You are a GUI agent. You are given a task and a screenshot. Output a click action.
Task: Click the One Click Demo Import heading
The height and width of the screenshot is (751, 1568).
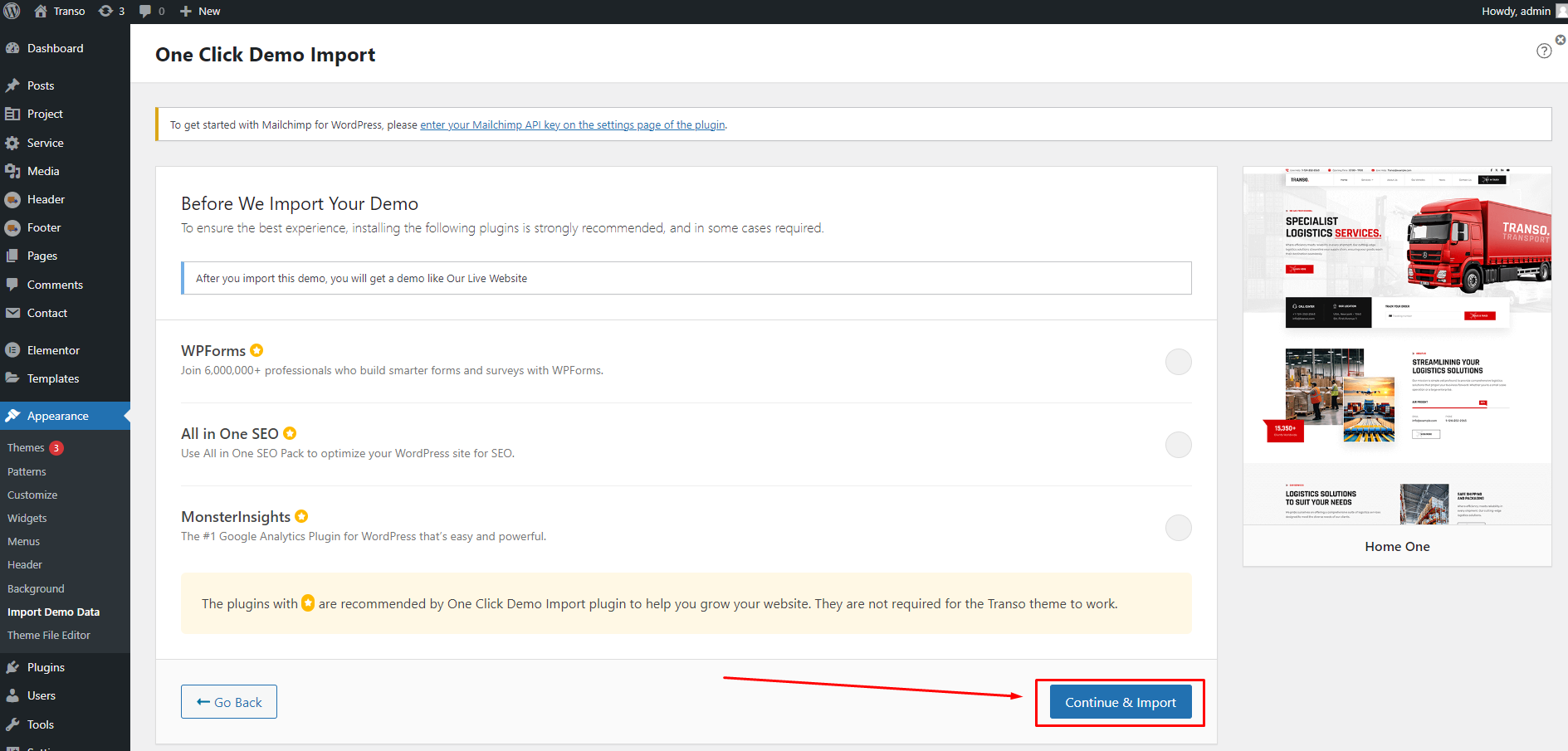point(265,55)
